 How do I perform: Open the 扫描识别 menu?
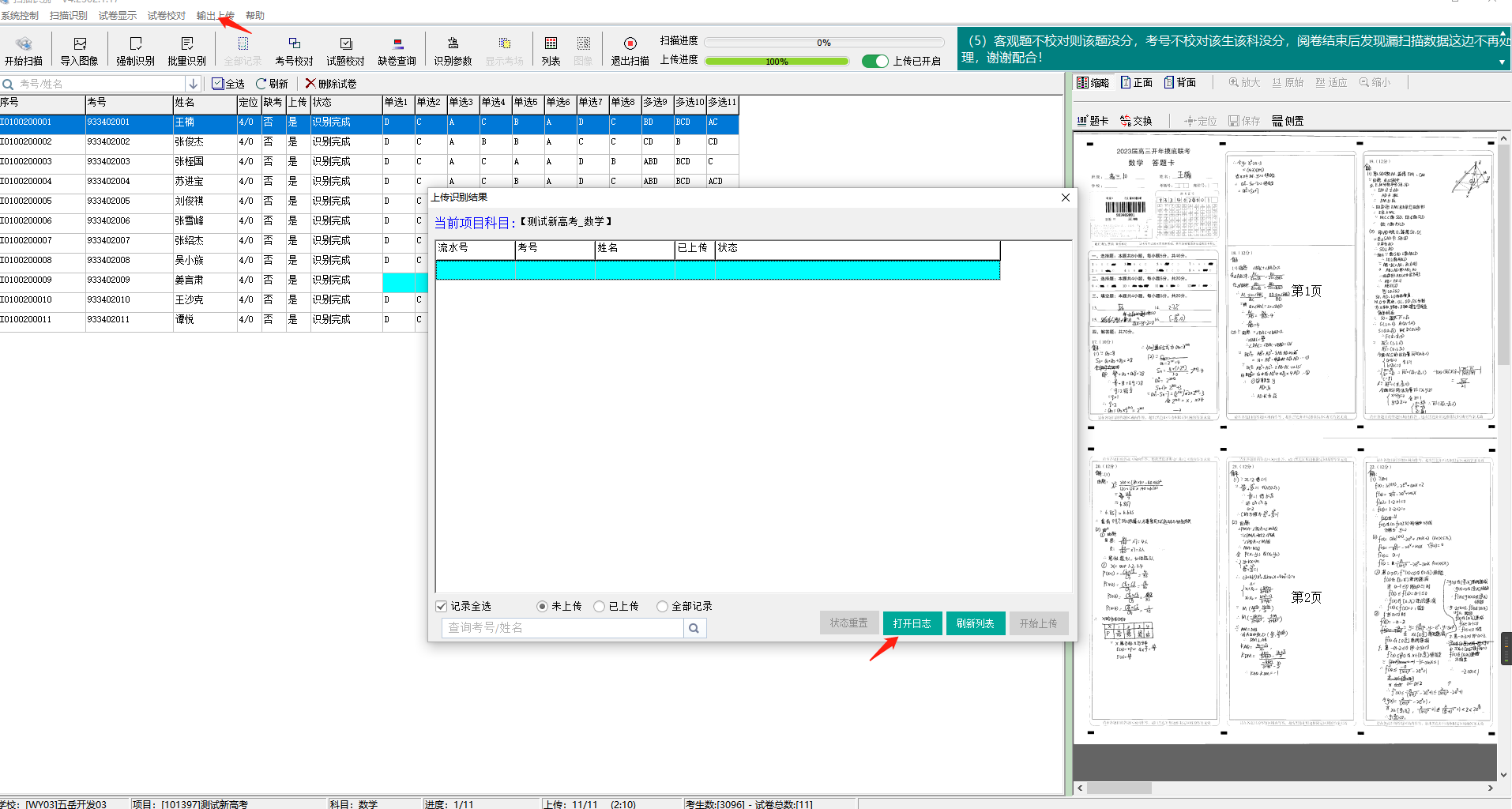(x=68, y=16)
